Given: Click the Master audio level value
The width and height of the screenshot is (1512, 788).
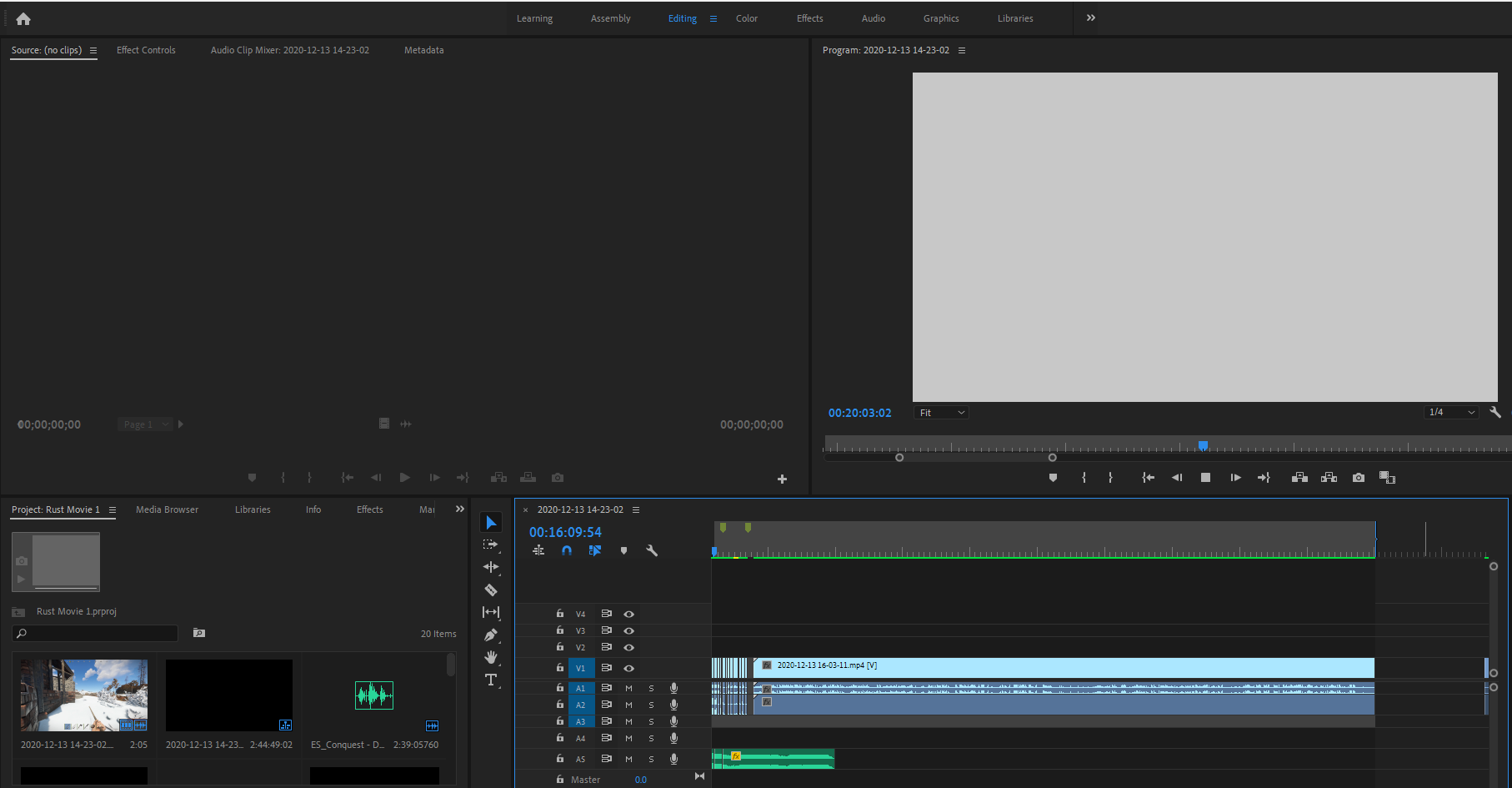Looking at the screenshot, I should pyautogui.click(x=641, y=779).
